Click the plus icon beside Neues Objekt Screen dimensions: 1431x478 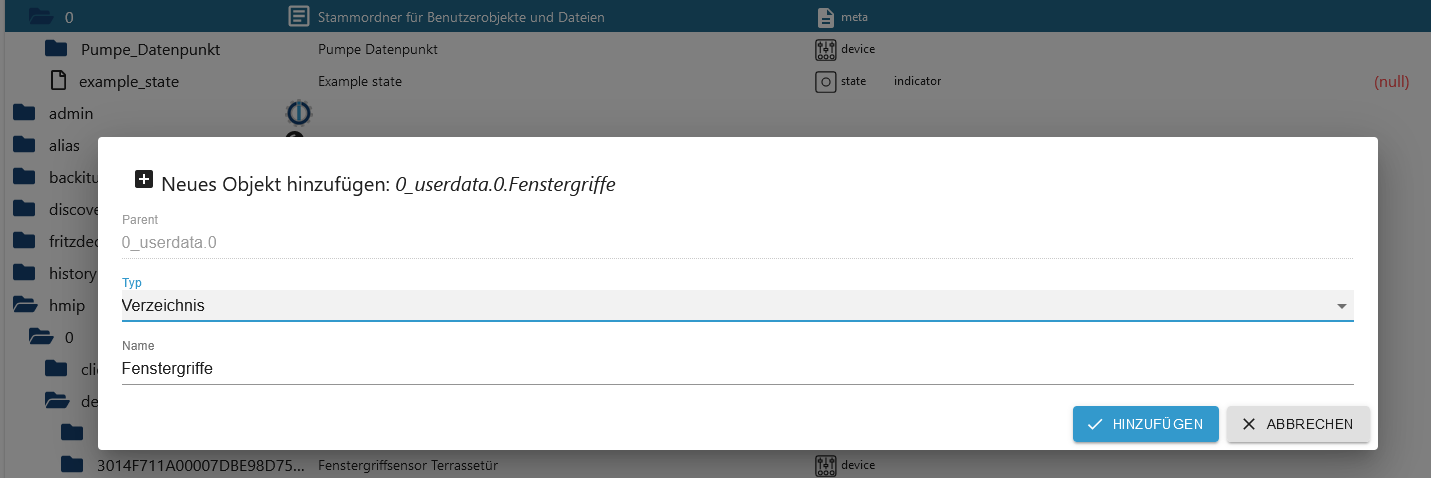[144, 180]
